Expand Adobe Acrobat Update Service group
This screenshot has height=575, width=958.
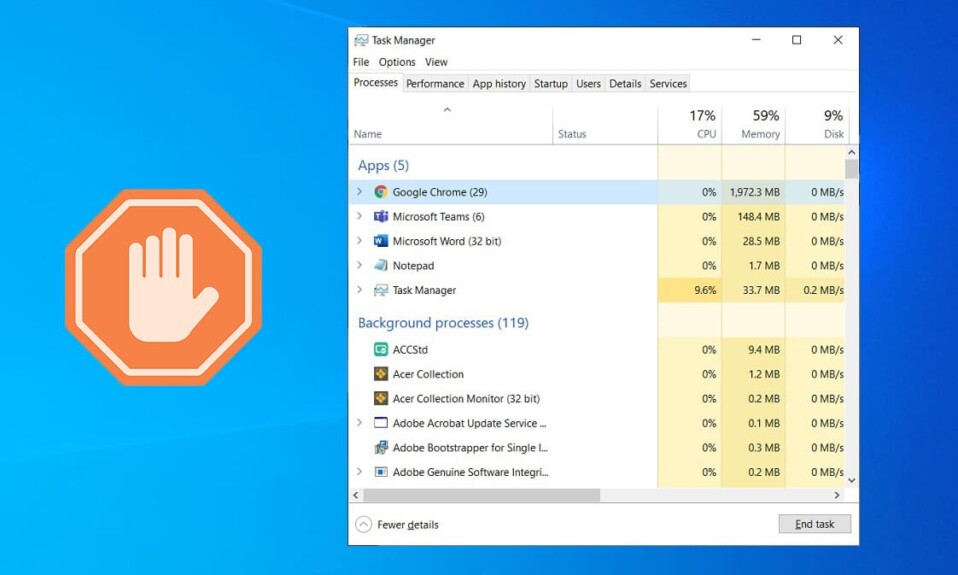(359, 423)
